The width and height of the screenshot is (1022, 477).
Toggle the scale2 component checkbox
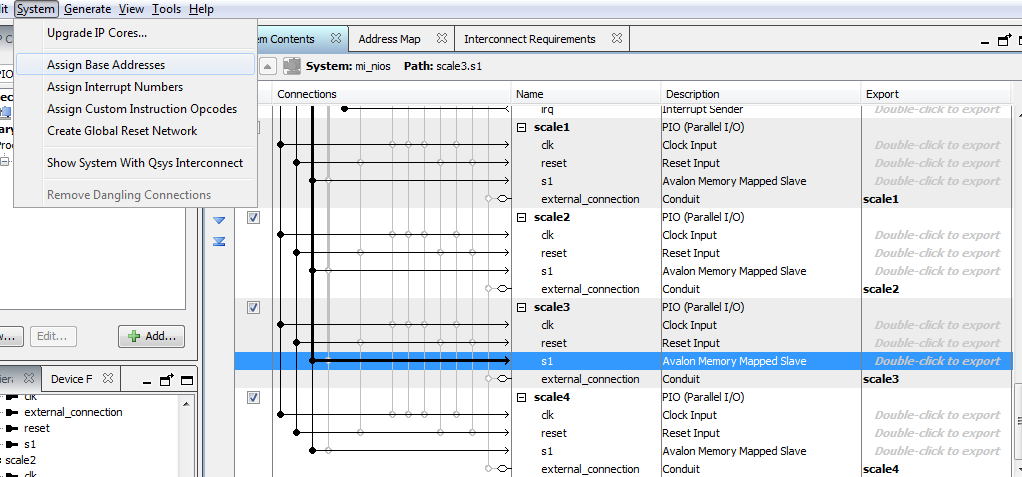(253, 218)
